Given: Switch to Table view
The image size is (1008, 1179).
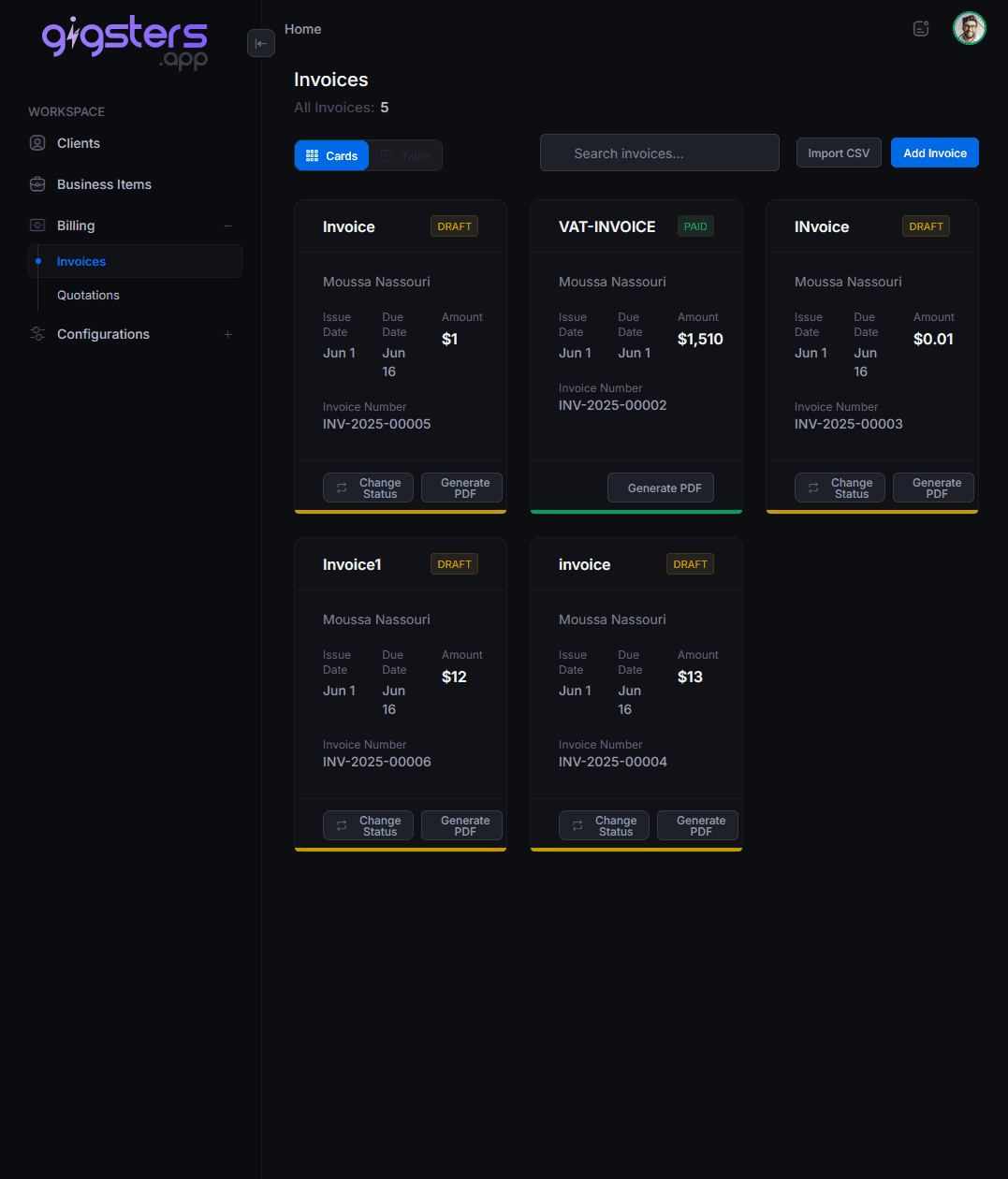Looking at the screenshot, I should (x=405, y=155).
